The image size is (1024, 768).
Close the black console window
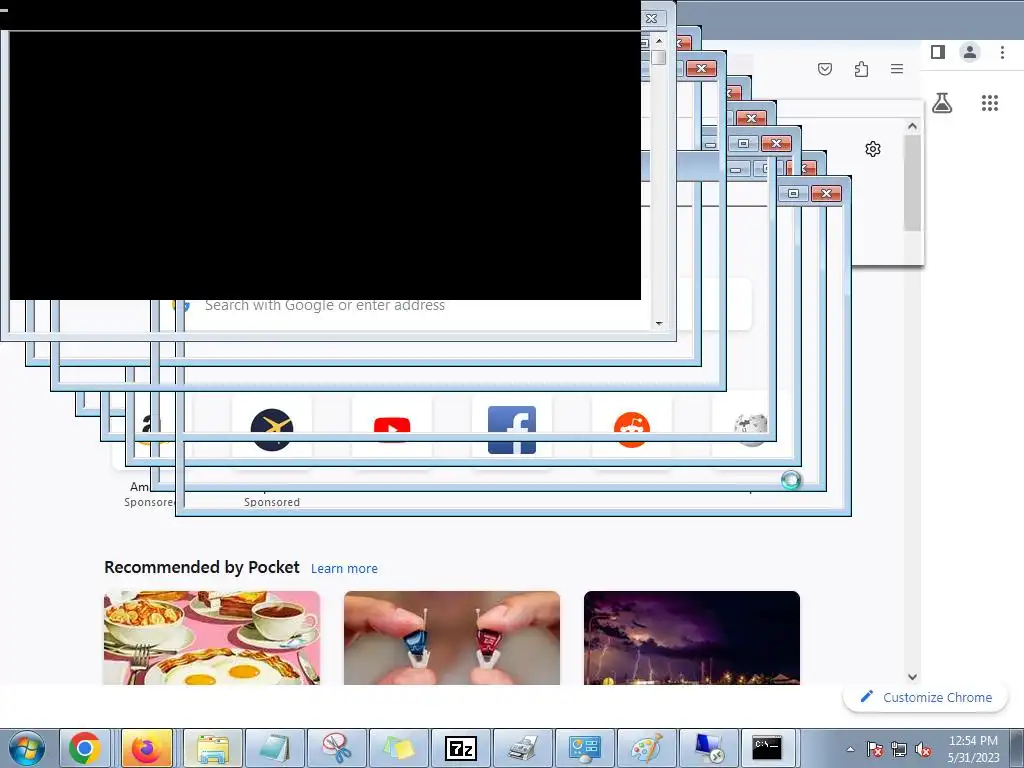[652, 18]
